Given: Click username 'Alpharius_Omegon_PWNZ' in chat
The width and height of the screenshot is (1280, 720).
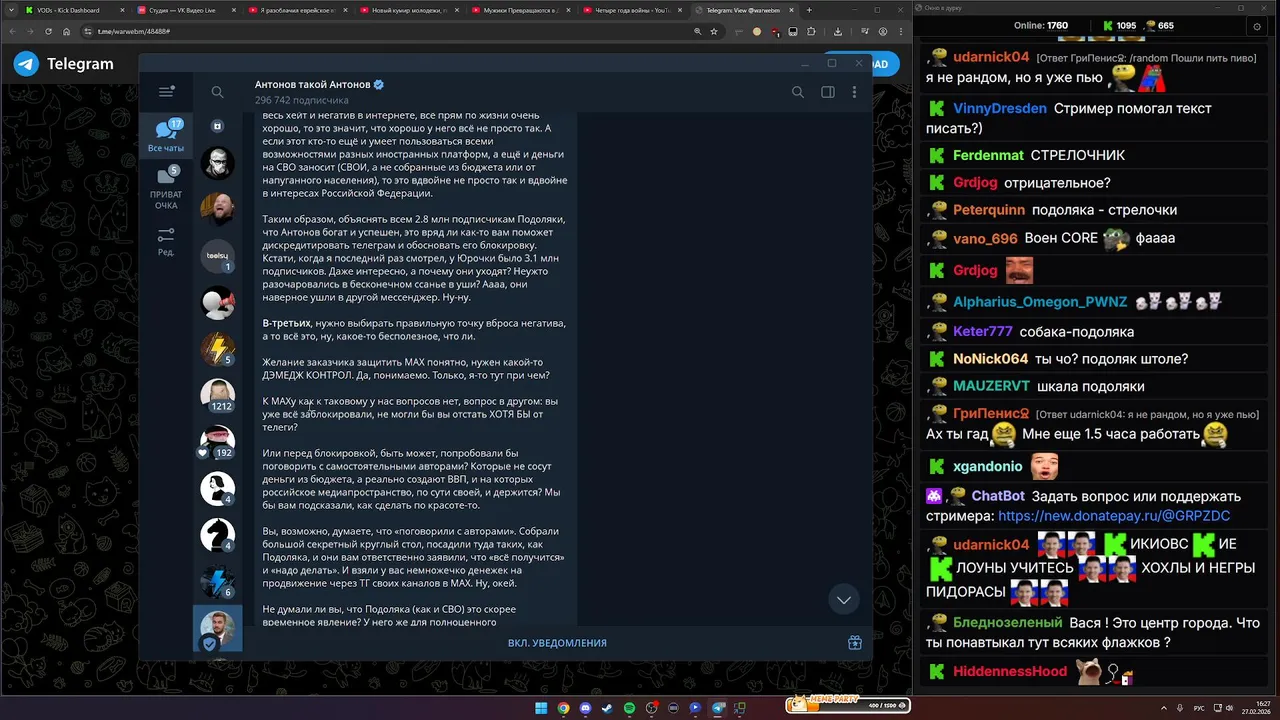Looking at the screenshot, I should [x=1040, y=302].
